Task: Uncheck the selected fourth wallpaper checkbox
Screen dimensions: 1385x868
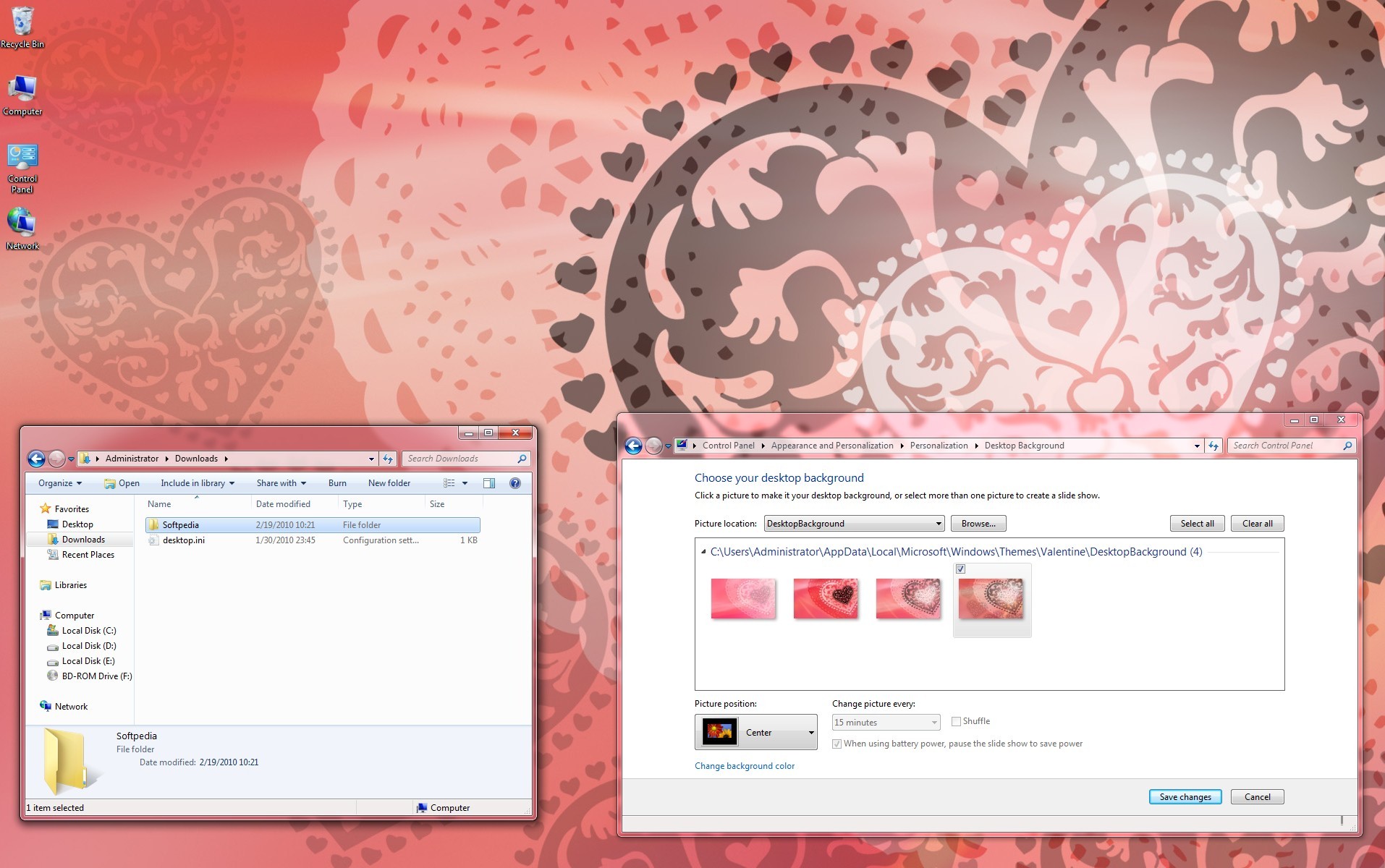Action: click(960, 569)
